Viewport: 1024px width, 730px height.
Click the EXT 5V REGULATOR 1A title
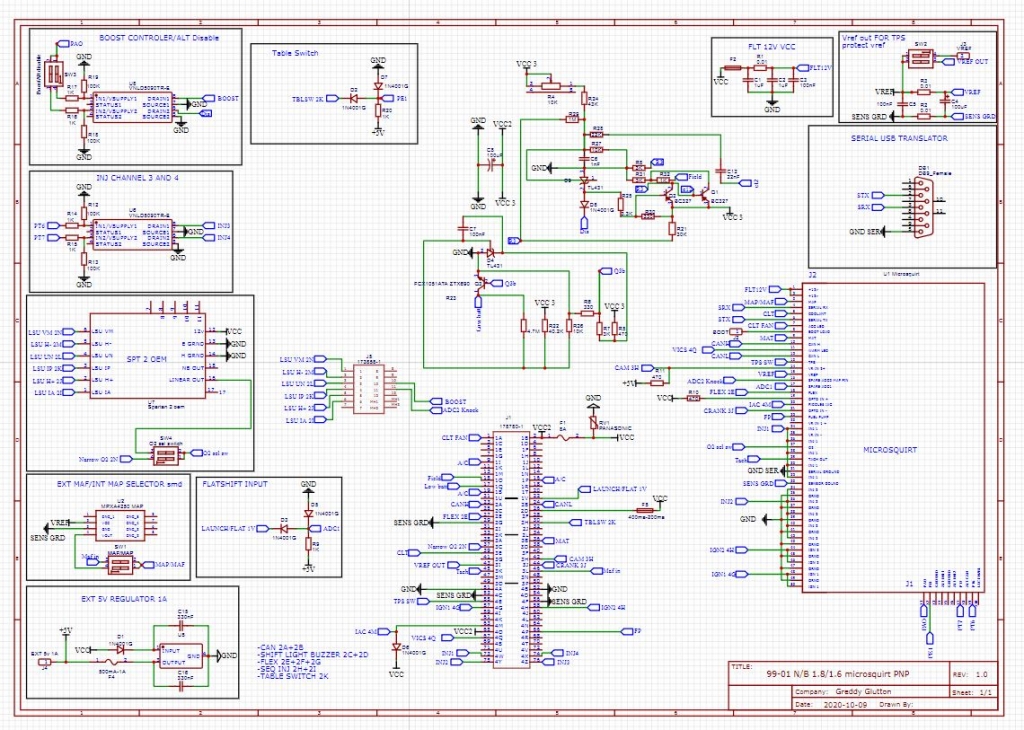pos(124,599)
